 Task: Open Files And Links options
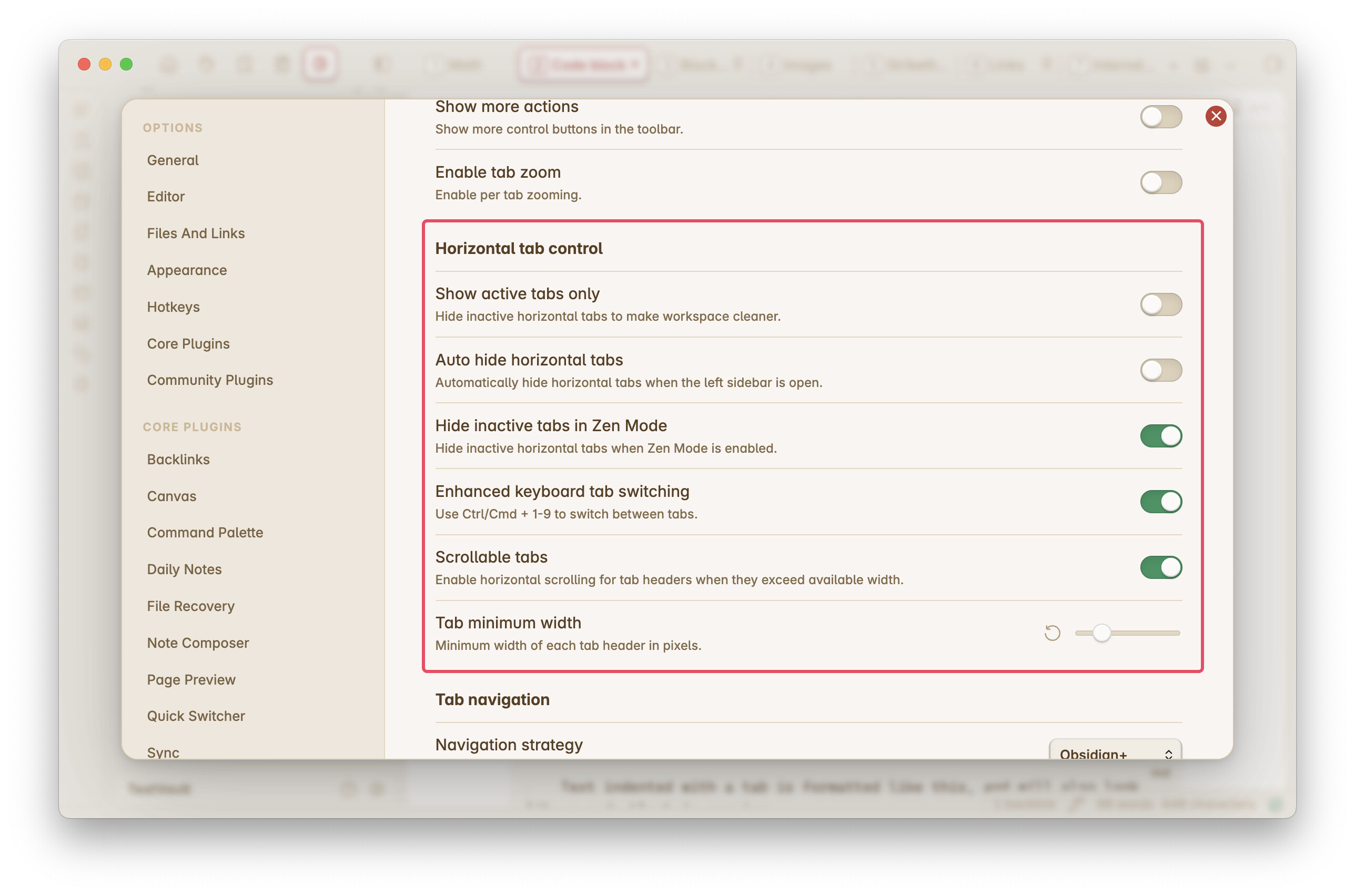point(196,233)
